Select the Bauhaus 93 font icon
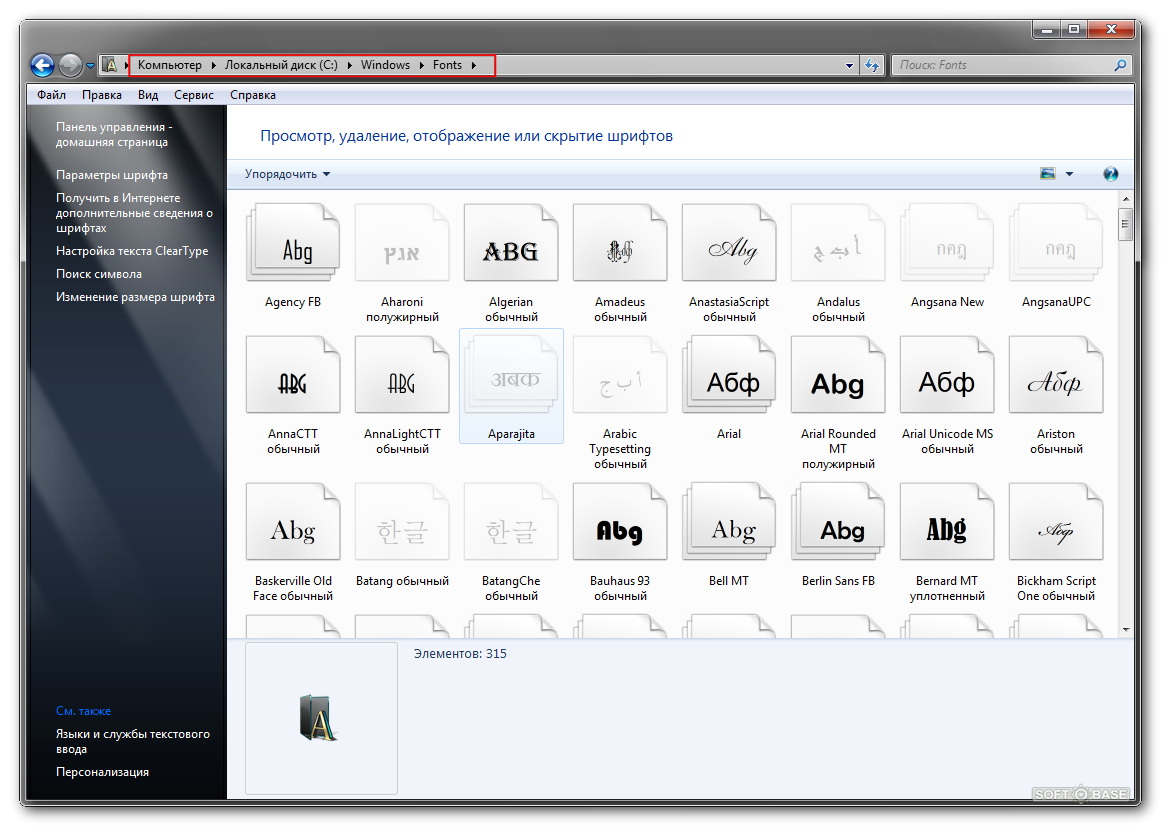 point(620,522)
